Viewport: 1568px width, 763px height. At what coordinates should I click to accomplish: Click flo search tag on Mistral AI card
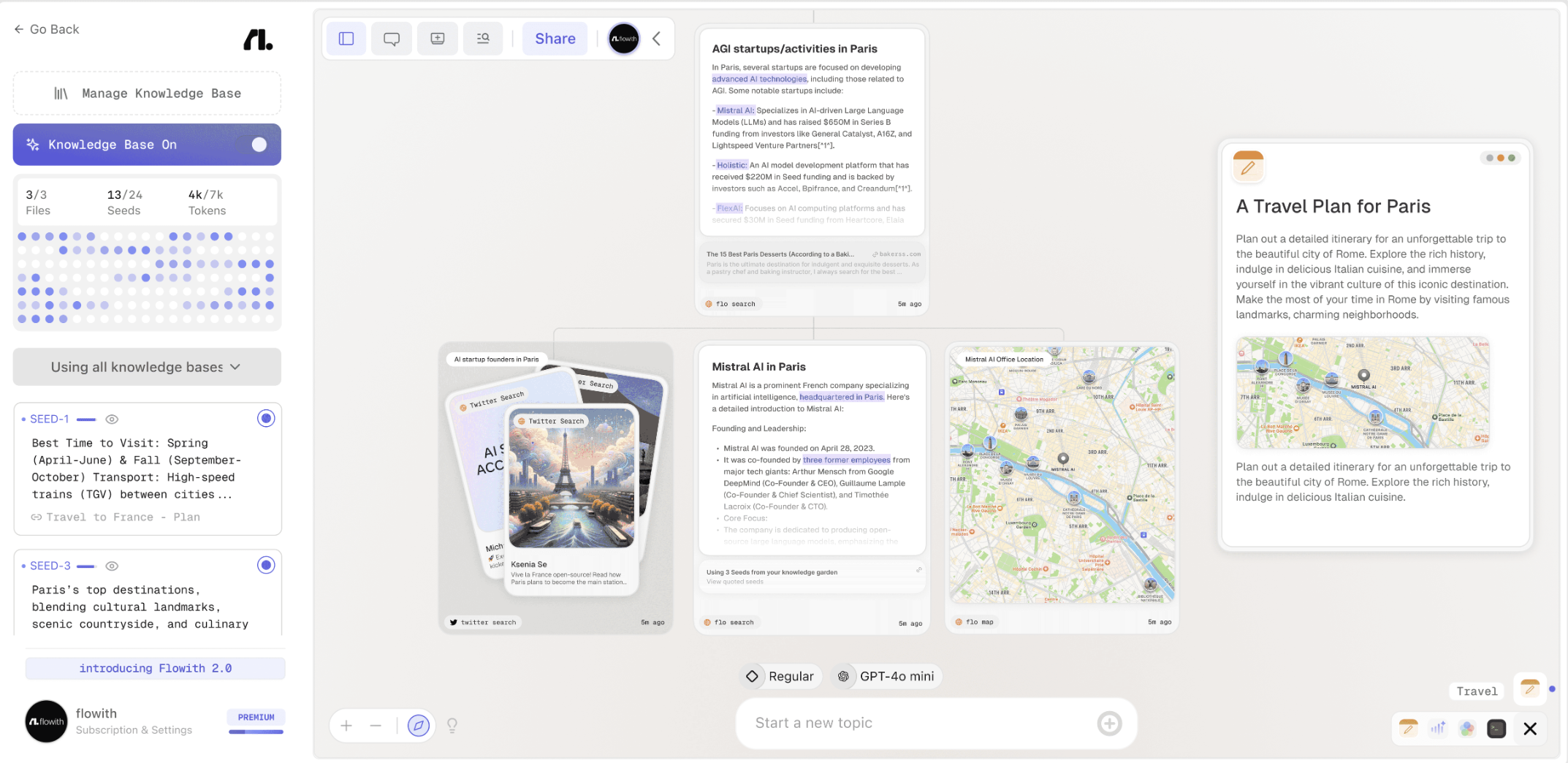(729, 623)
